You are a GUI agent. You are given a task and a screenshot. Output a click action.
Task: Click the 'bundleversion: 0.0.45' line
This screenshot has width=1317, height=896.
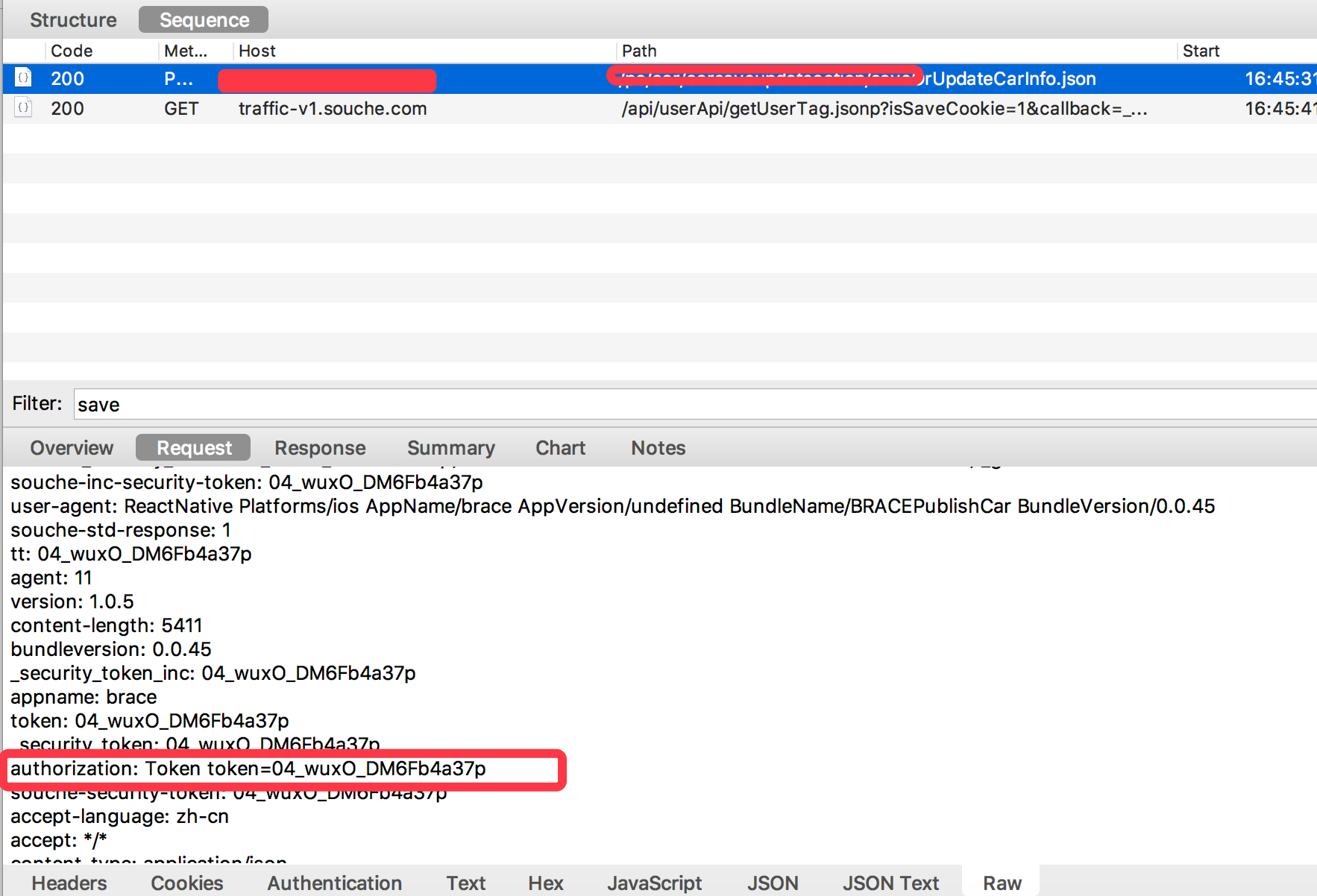click(111, 649)
